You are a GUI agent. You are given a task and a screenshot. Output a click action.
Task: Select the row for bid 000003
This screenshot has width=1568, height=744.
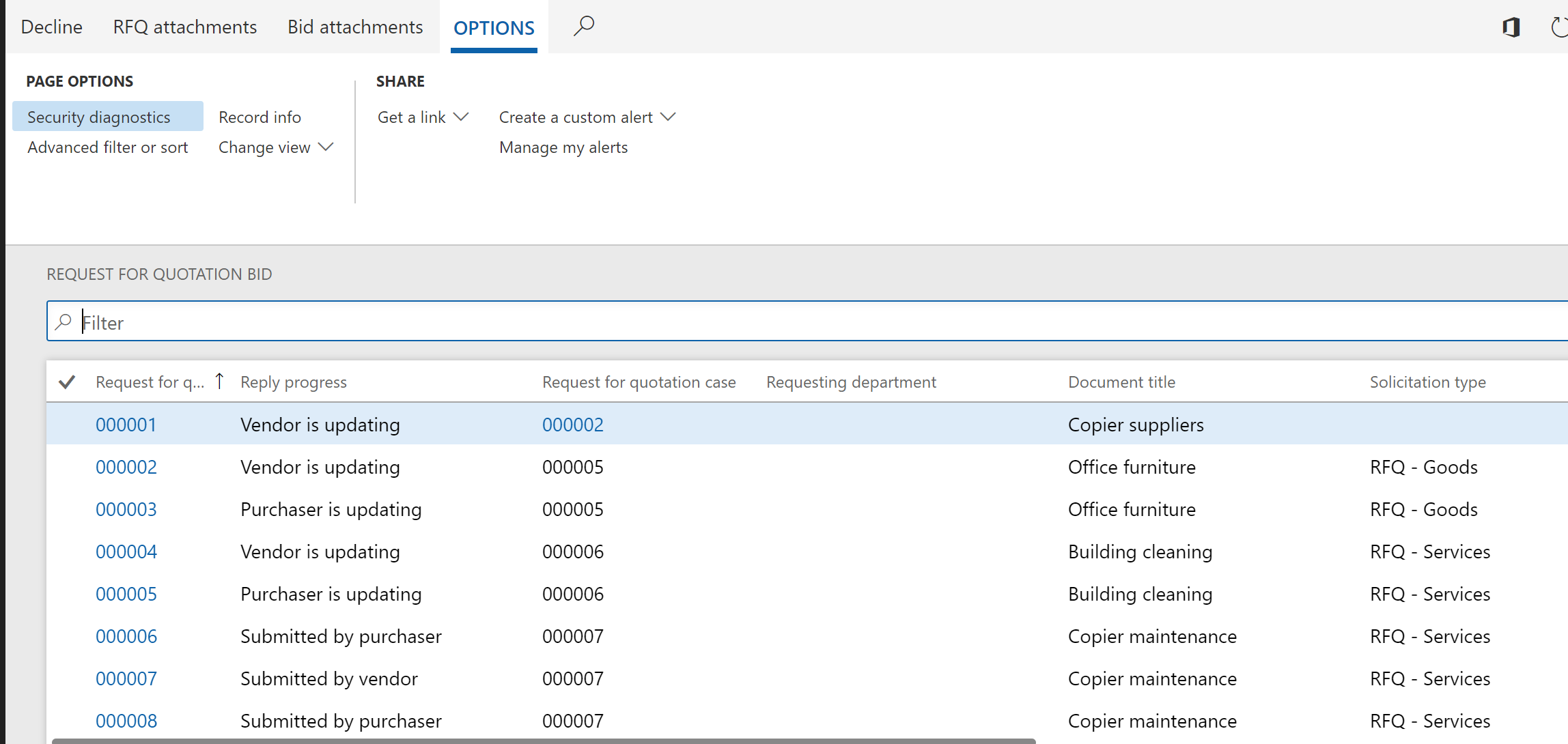(331, 509)
